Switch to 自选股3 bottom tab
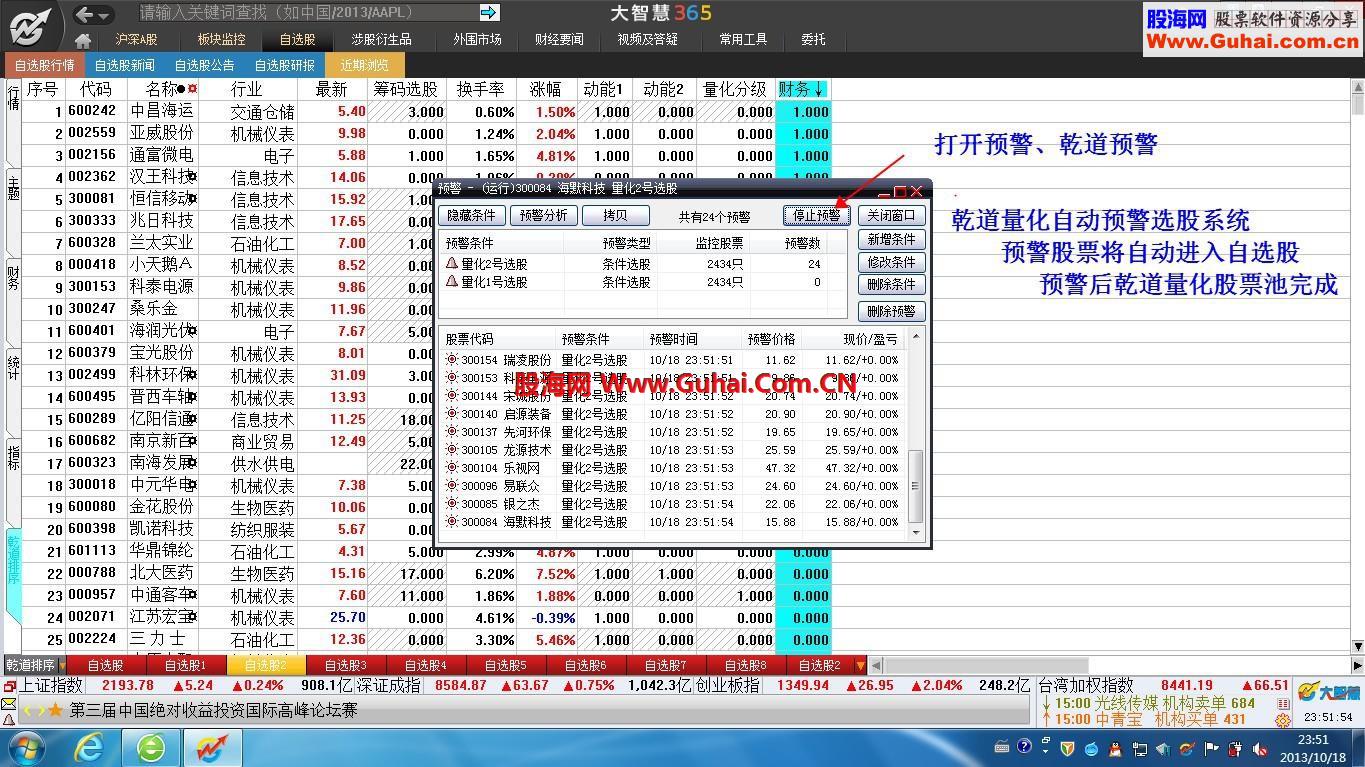Image resolution: width=1365 pixels, height=767 pixels. 346,665
